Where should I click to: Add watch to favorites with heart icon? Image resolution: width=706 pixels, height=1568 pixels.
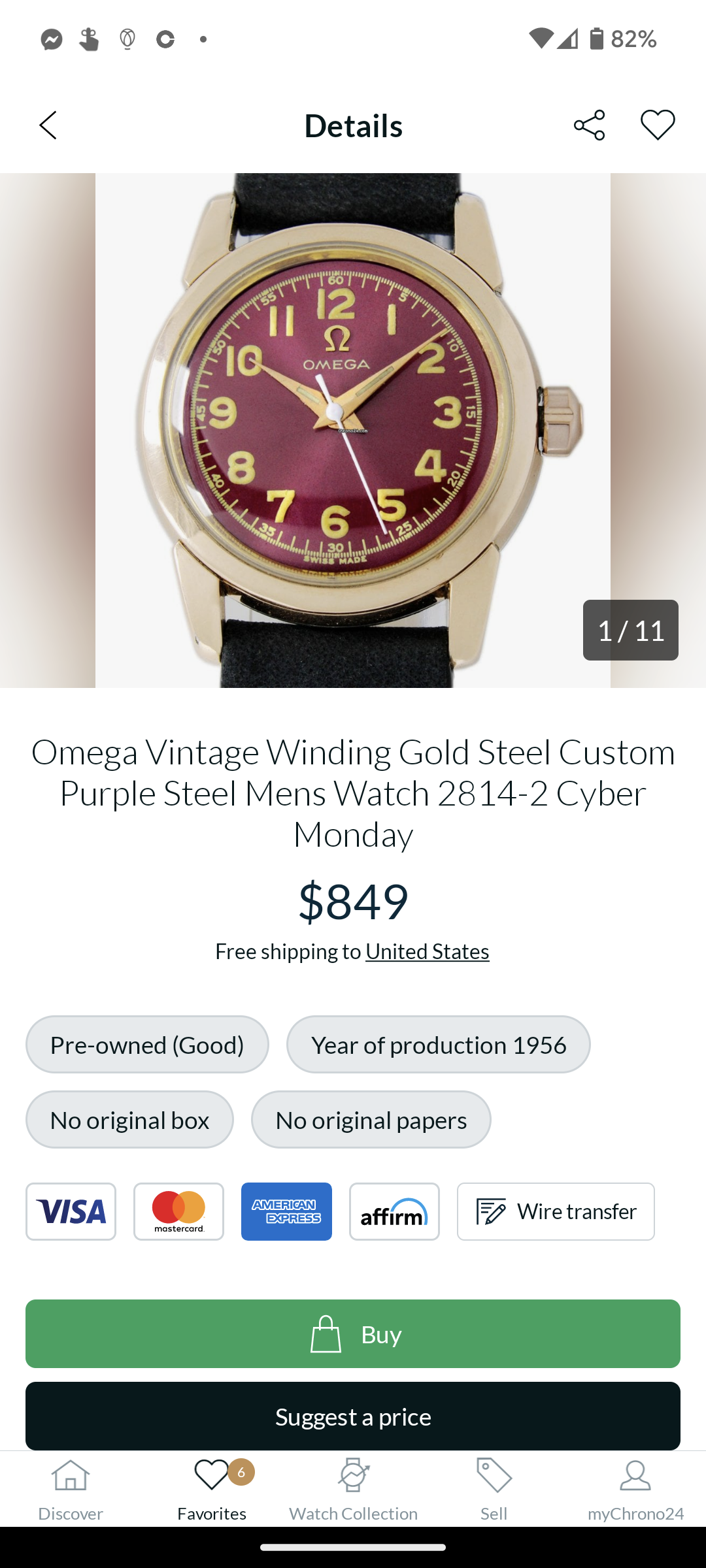coord(657,125)
